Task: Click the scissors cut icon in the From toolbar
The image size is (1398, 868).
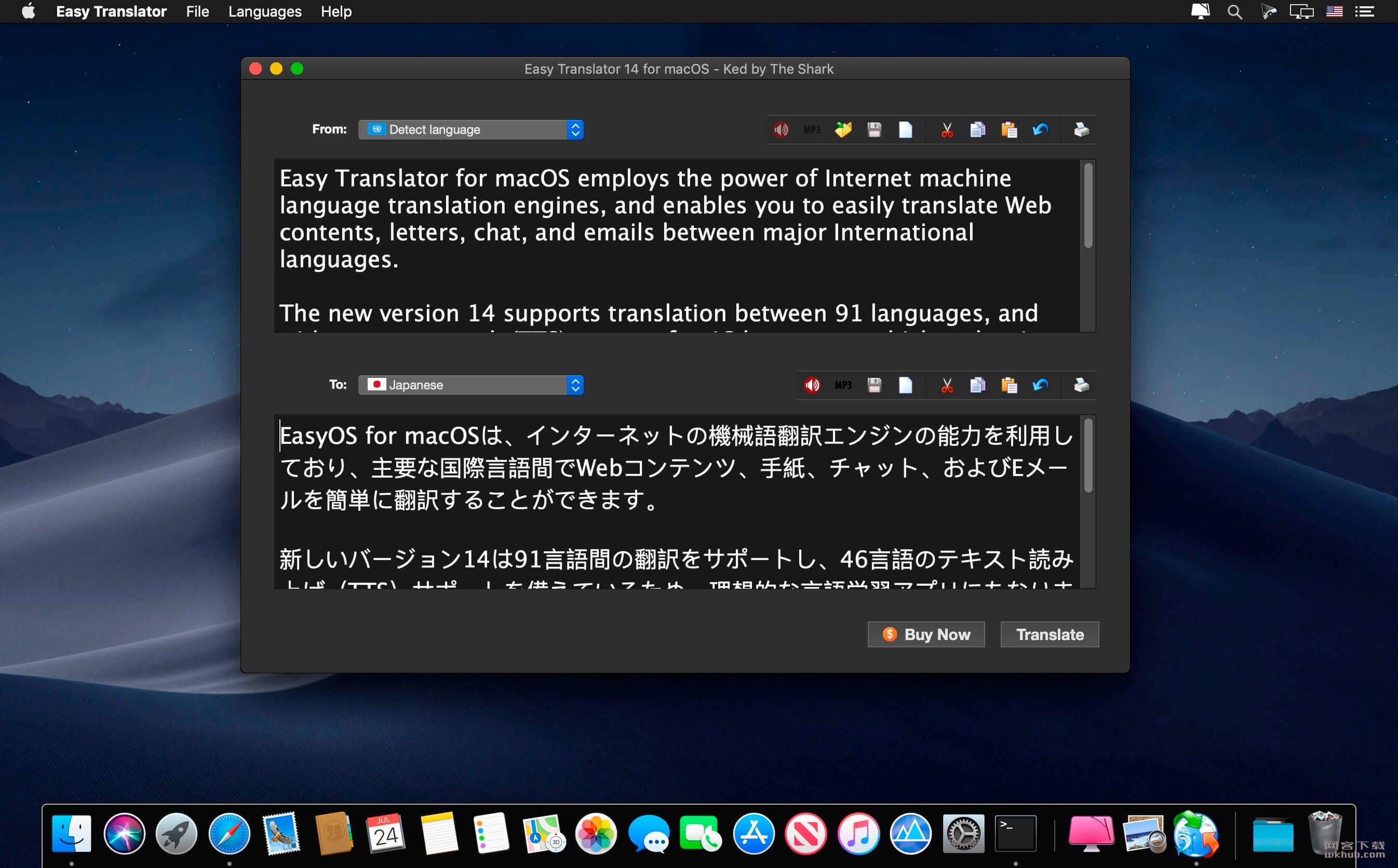Action: (947, 130)
